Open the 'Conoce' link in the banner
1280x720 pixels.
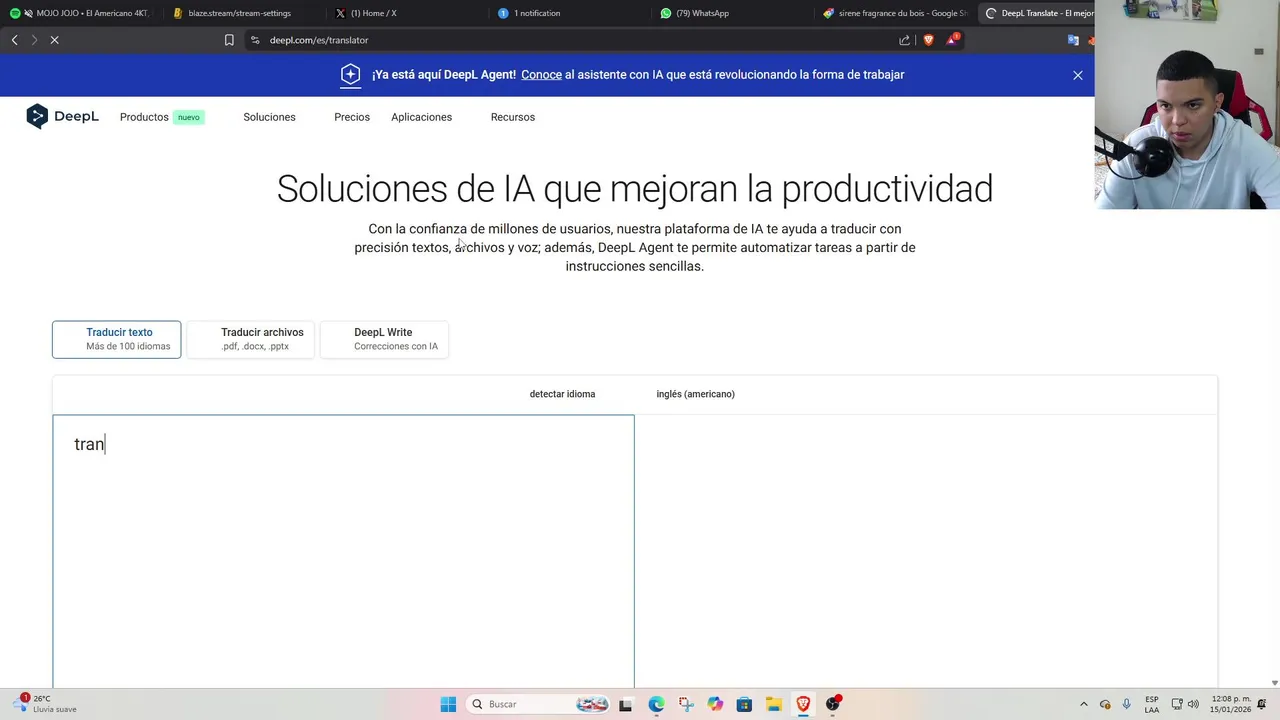point(541,75)
